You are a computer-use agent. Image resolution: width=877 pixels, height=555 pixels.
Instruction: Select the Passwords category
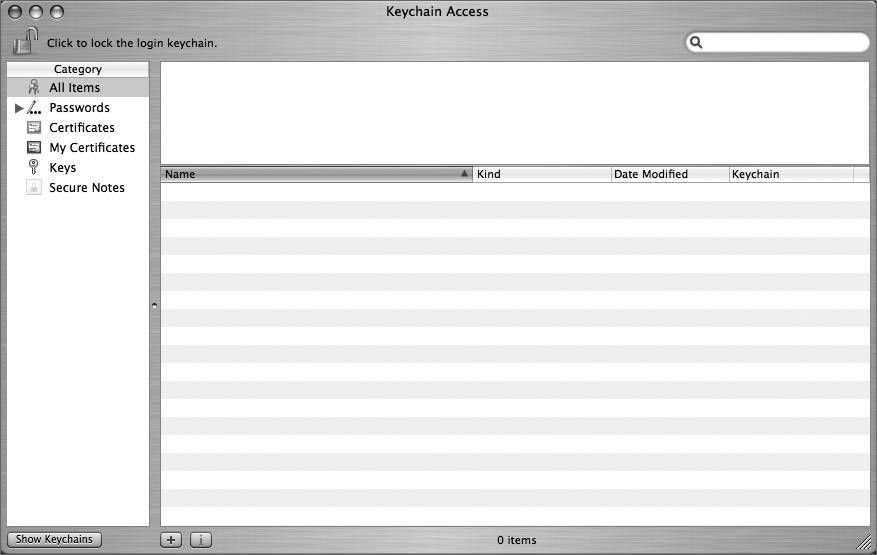78,107
